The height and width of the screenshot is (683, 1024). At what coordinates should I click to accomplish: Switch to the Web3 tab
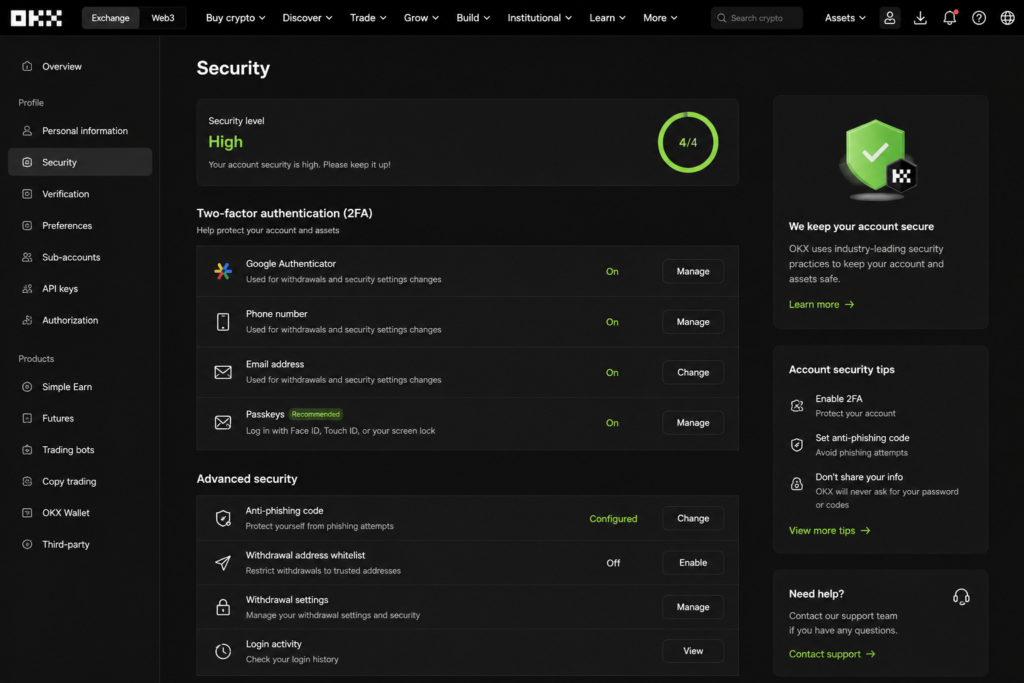coord(163,18)
